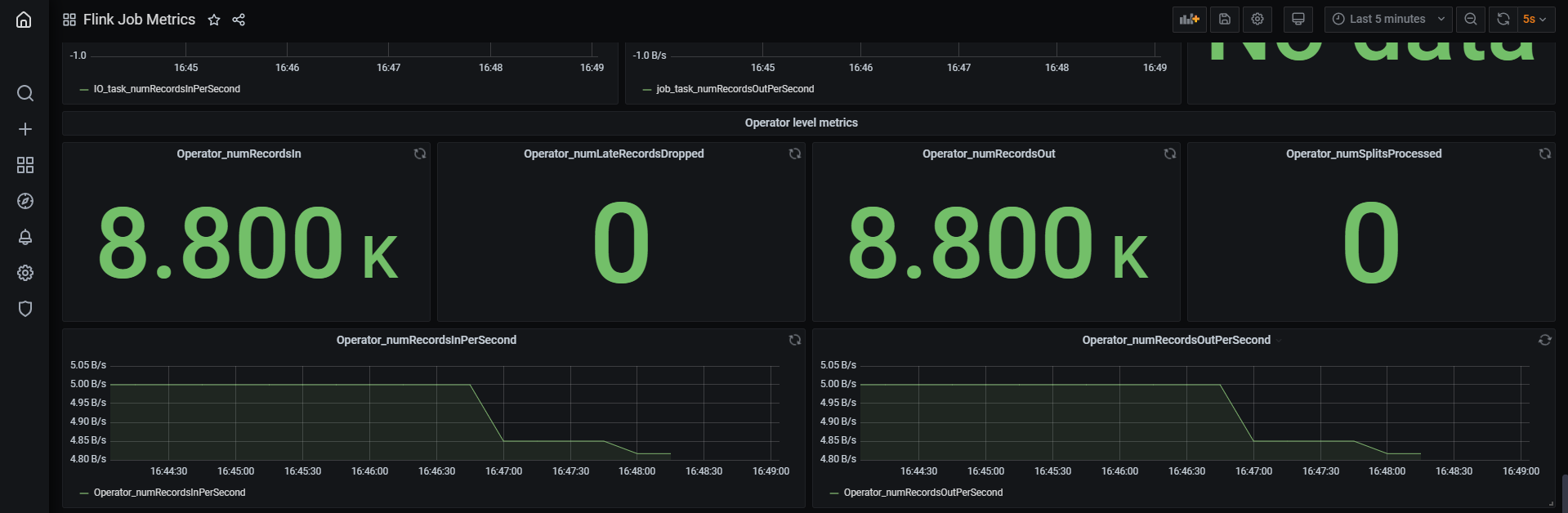Screen dimensions: 1568x513
Task: Open dashboard settings gear in top bar
Action: click(1258, 19)
